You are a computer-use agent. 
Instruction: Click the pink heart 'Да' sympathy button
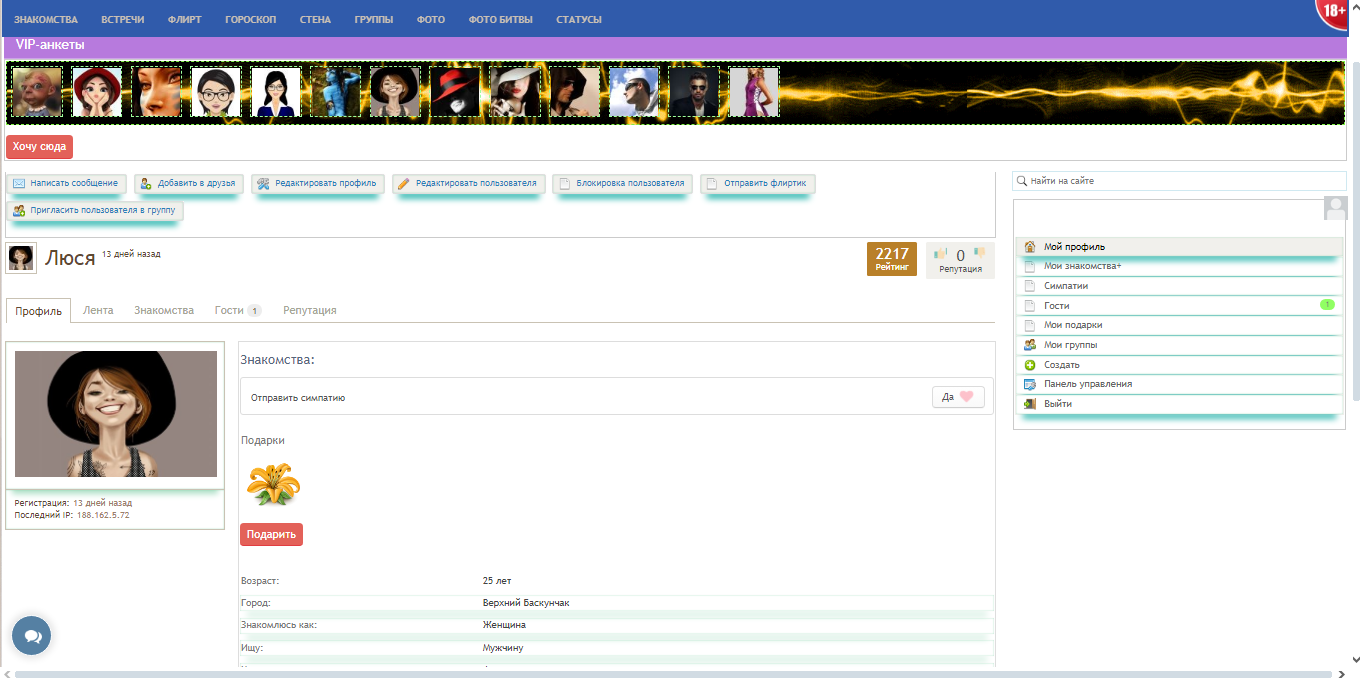958,397
